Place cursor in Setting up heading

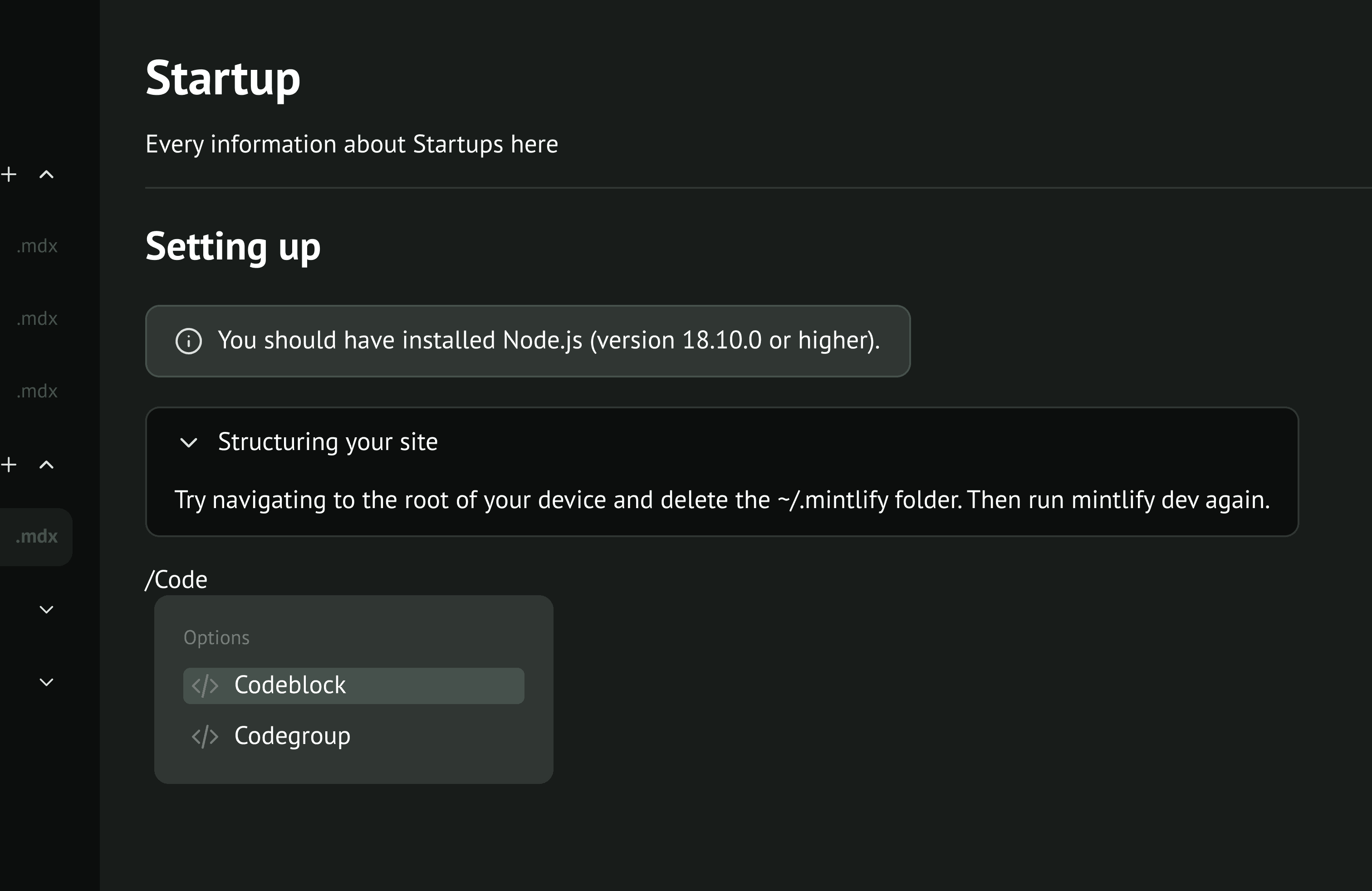click(232, 247)
